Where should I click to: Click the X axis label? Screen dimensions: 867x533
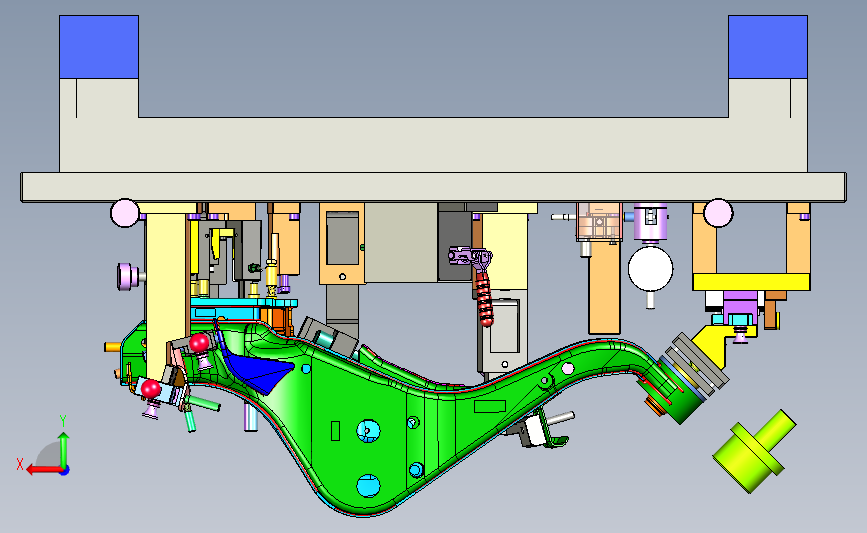coord(20,464)
